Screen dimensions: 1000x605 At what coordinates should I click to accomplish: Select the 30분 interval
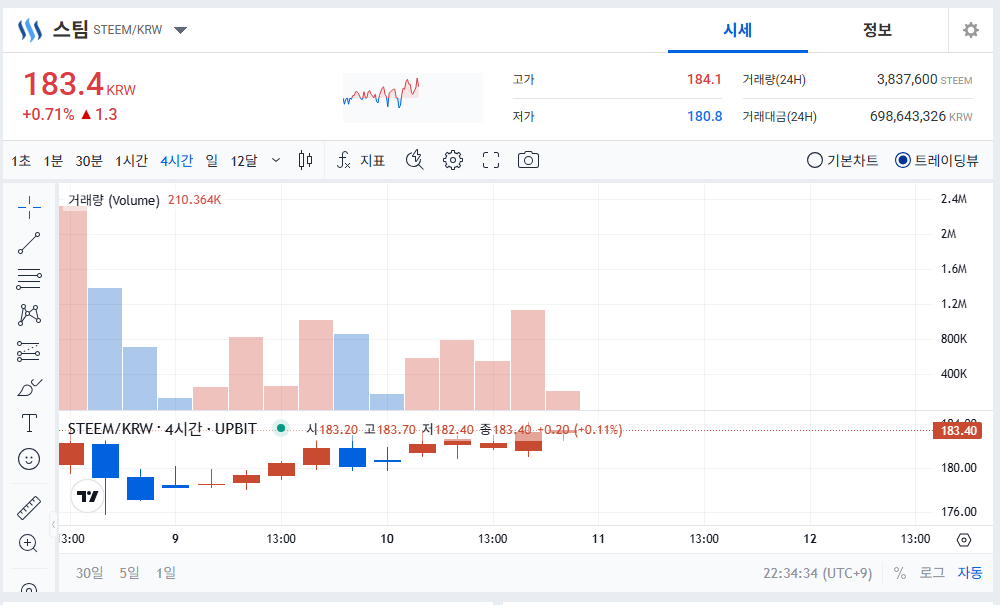pos(89,161)
